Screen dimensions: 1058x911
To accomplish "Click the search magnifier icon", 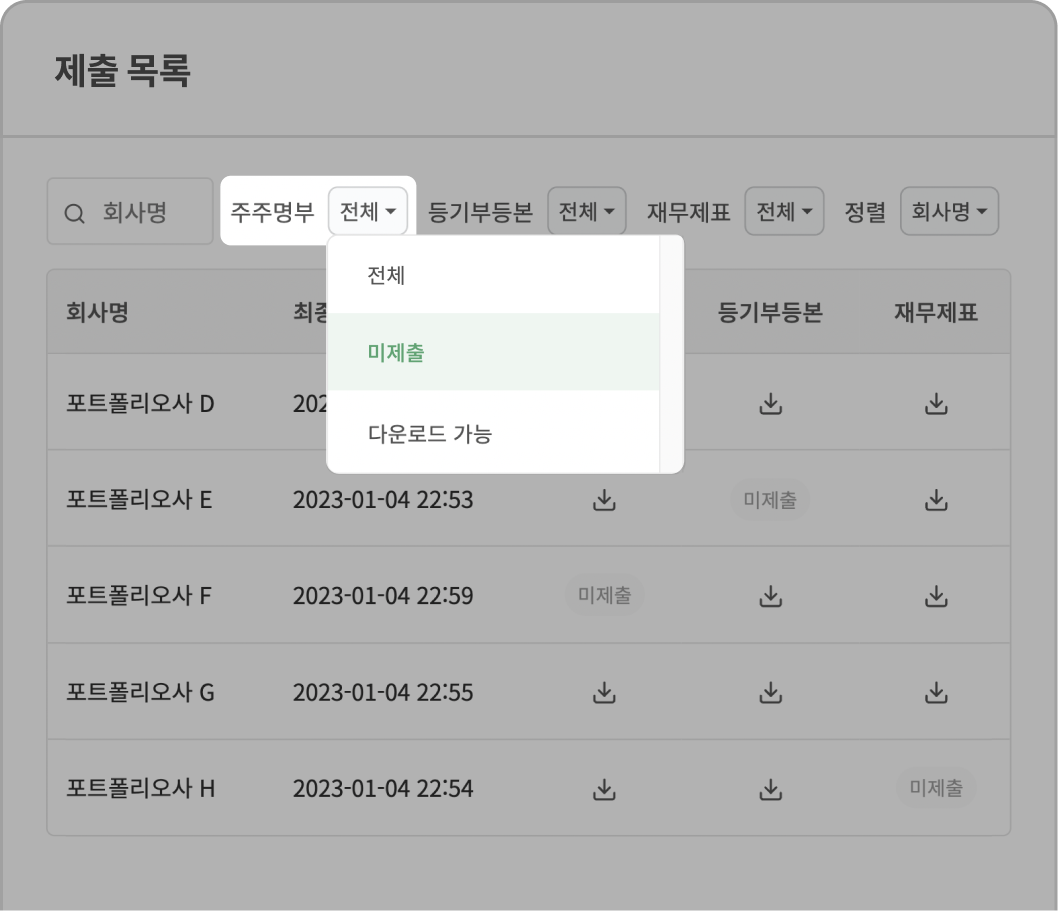I will pos(75,211).
